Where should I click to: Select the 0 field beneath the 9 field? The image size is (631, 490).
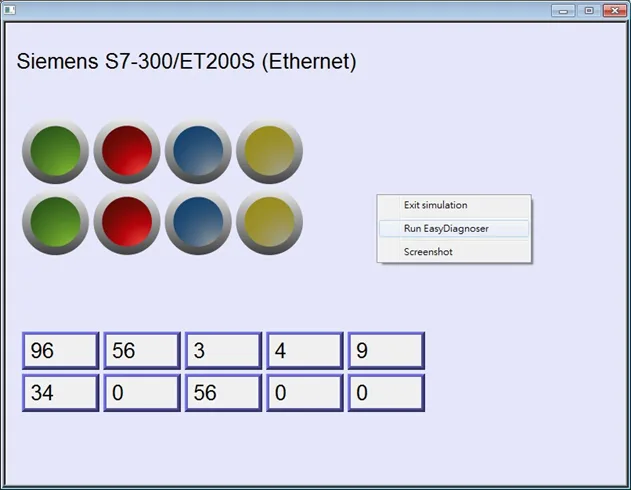point(386,393)
